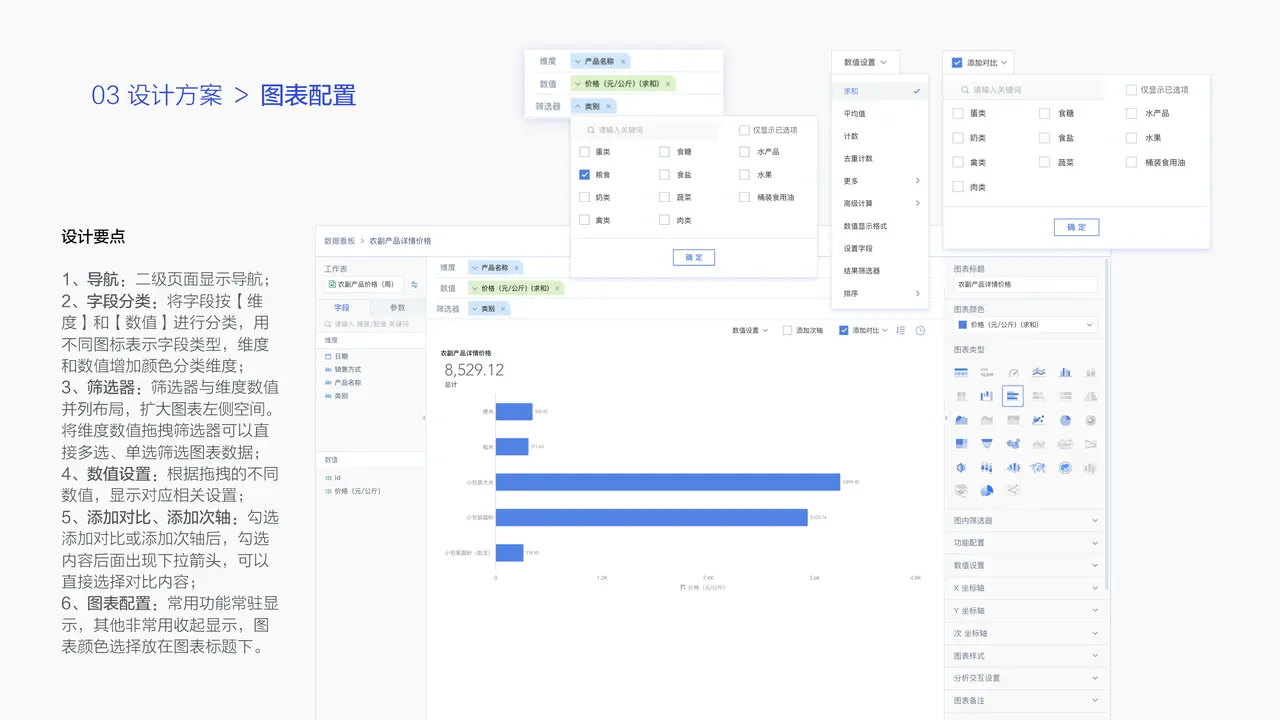Screen dimensions: 1280x720
Task: Expand the 图表样式 section
Action: pos(1026,656)
